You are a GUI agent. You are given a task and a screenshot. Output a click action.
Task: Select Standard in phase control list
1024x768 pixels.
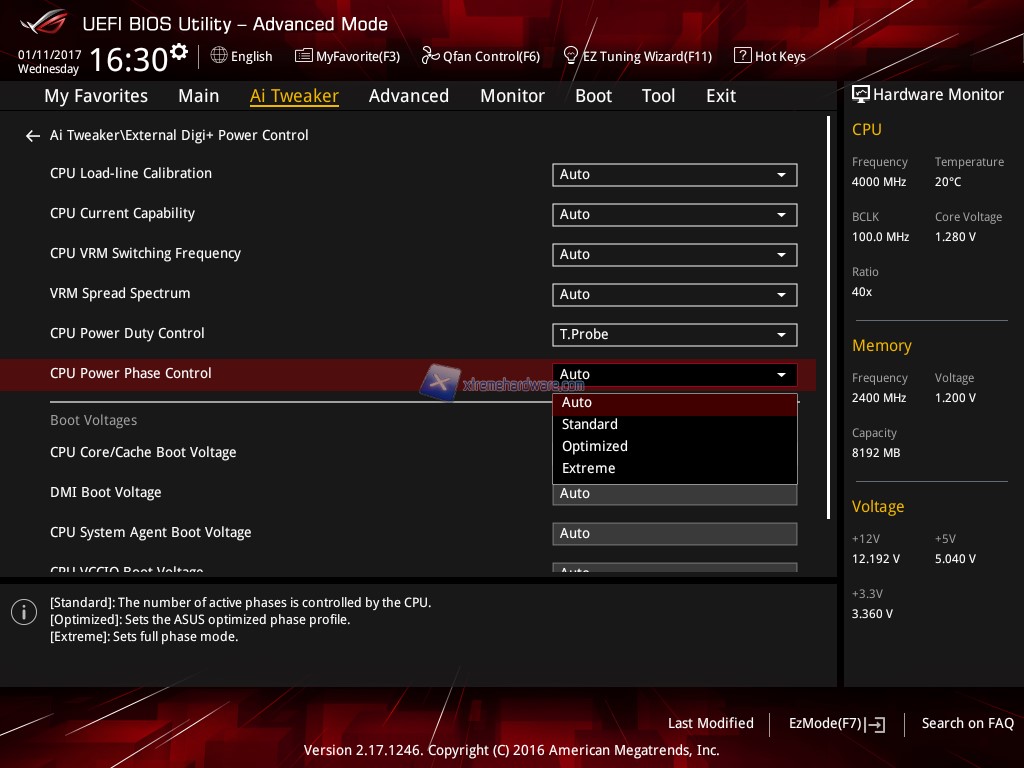coord(590,424)
